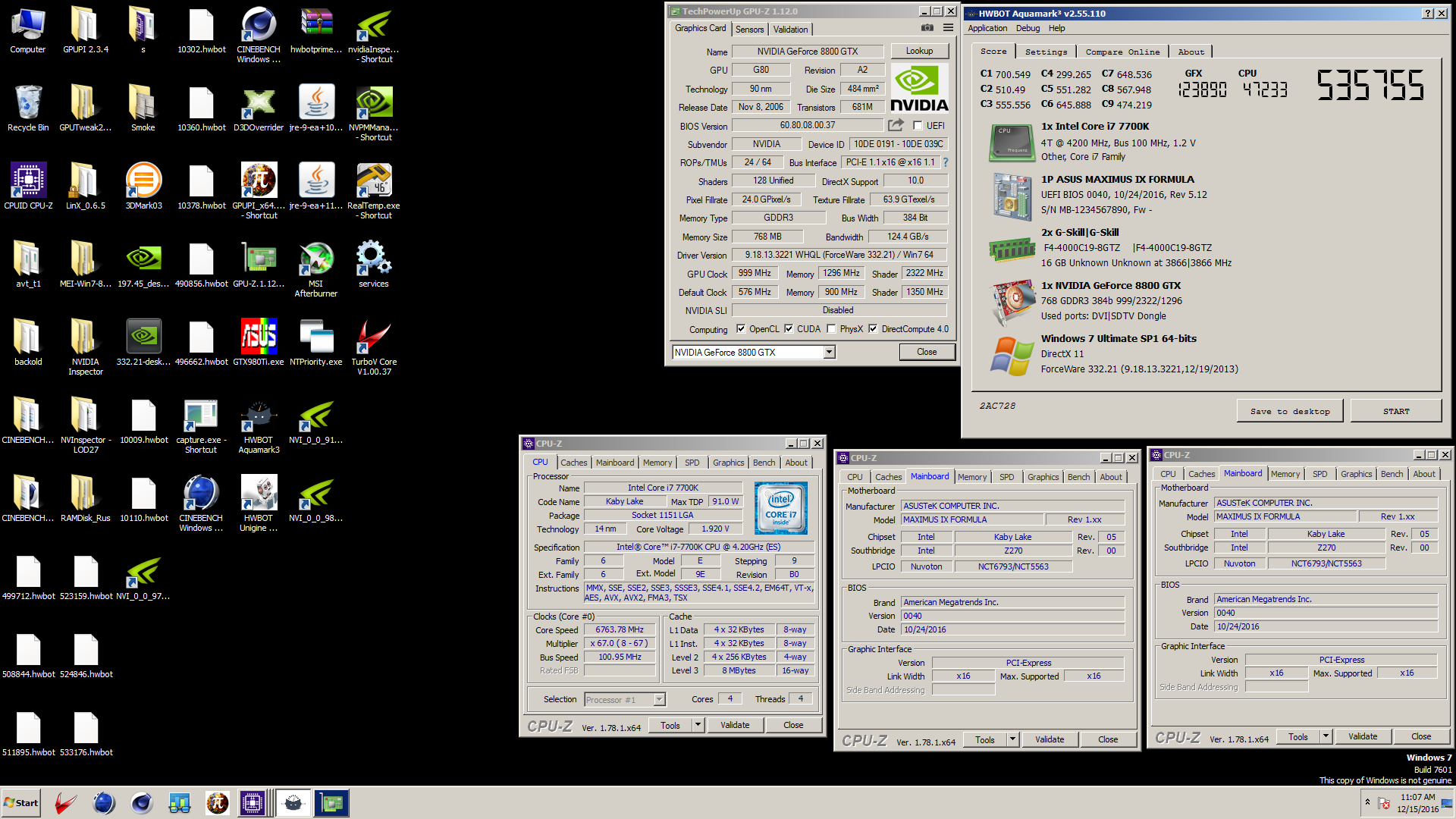Screen dimensions: 1456x819
Task: Click GPU-Z taskbar icon
Action: point(331,803)
